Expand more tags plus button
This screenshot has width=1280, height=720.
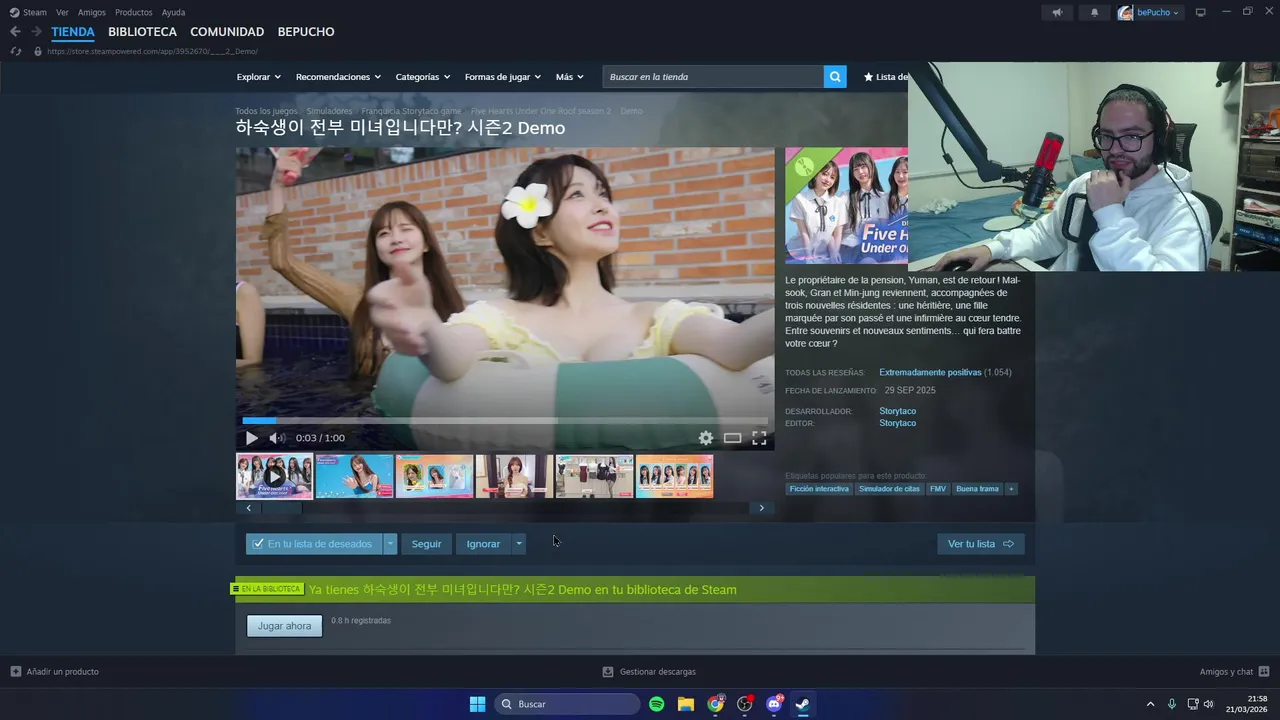[1011, 489]
